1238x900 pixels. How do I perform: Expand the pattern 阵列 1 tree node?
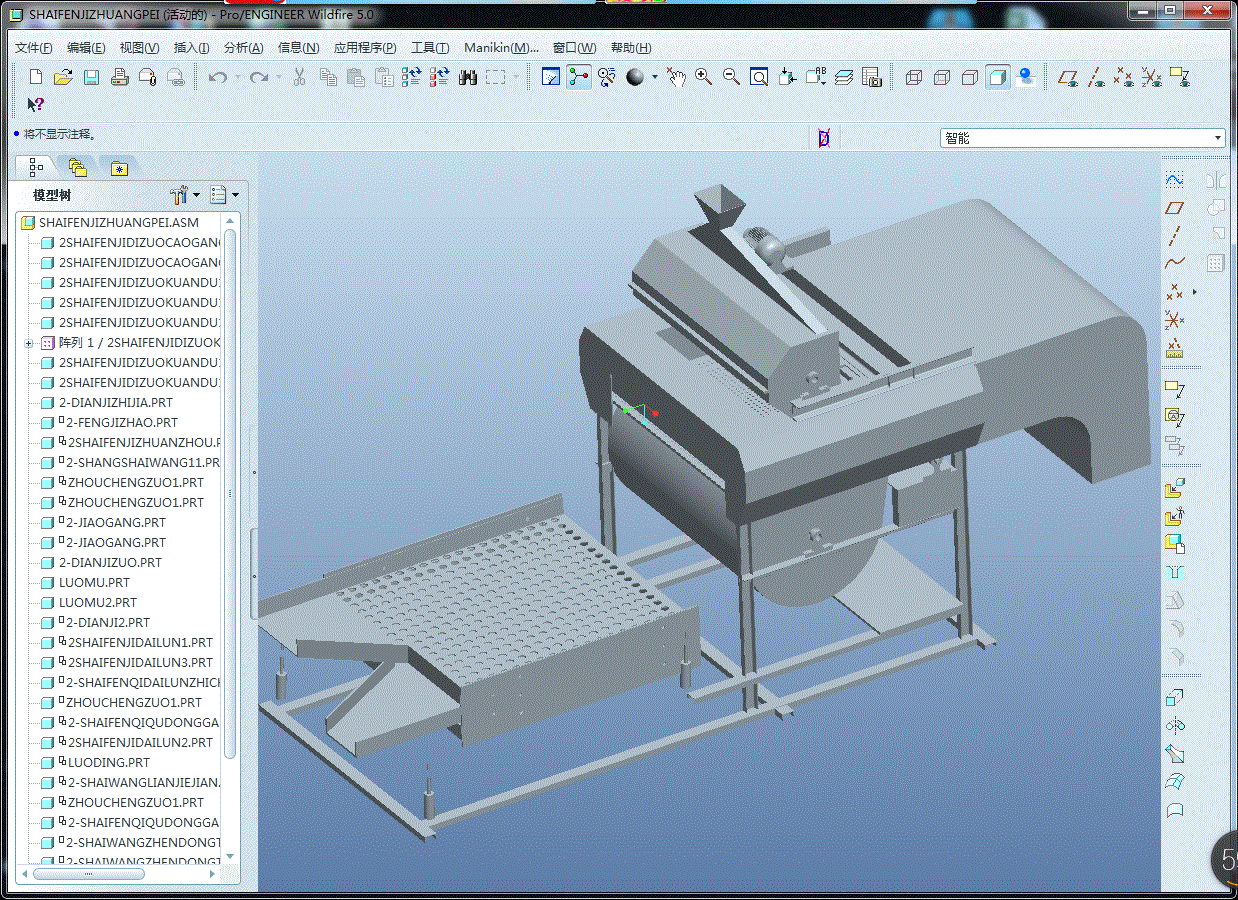point(29,342)
